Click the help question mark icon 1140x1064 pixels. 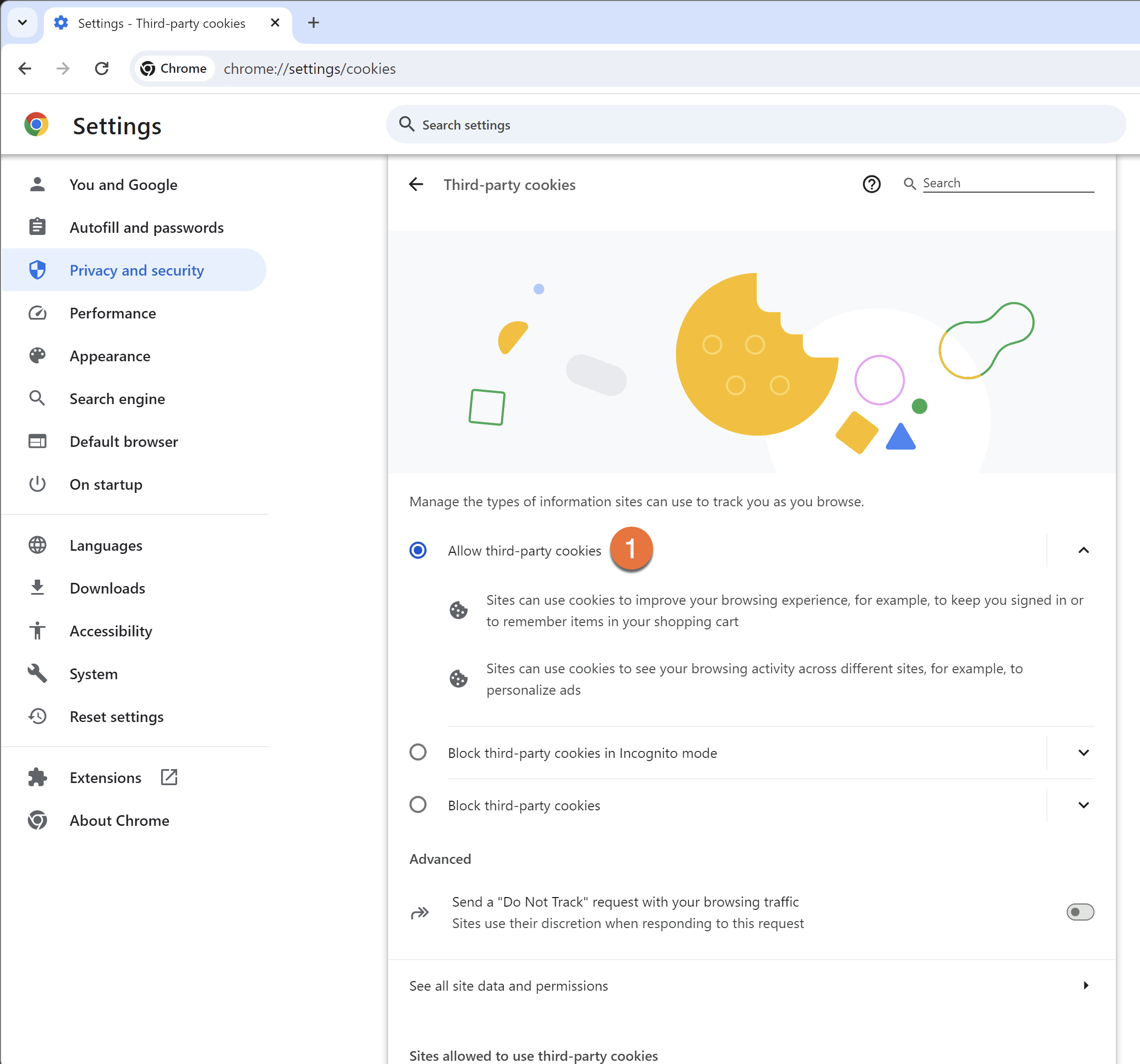pyautogui.click(x=871, y=184)
